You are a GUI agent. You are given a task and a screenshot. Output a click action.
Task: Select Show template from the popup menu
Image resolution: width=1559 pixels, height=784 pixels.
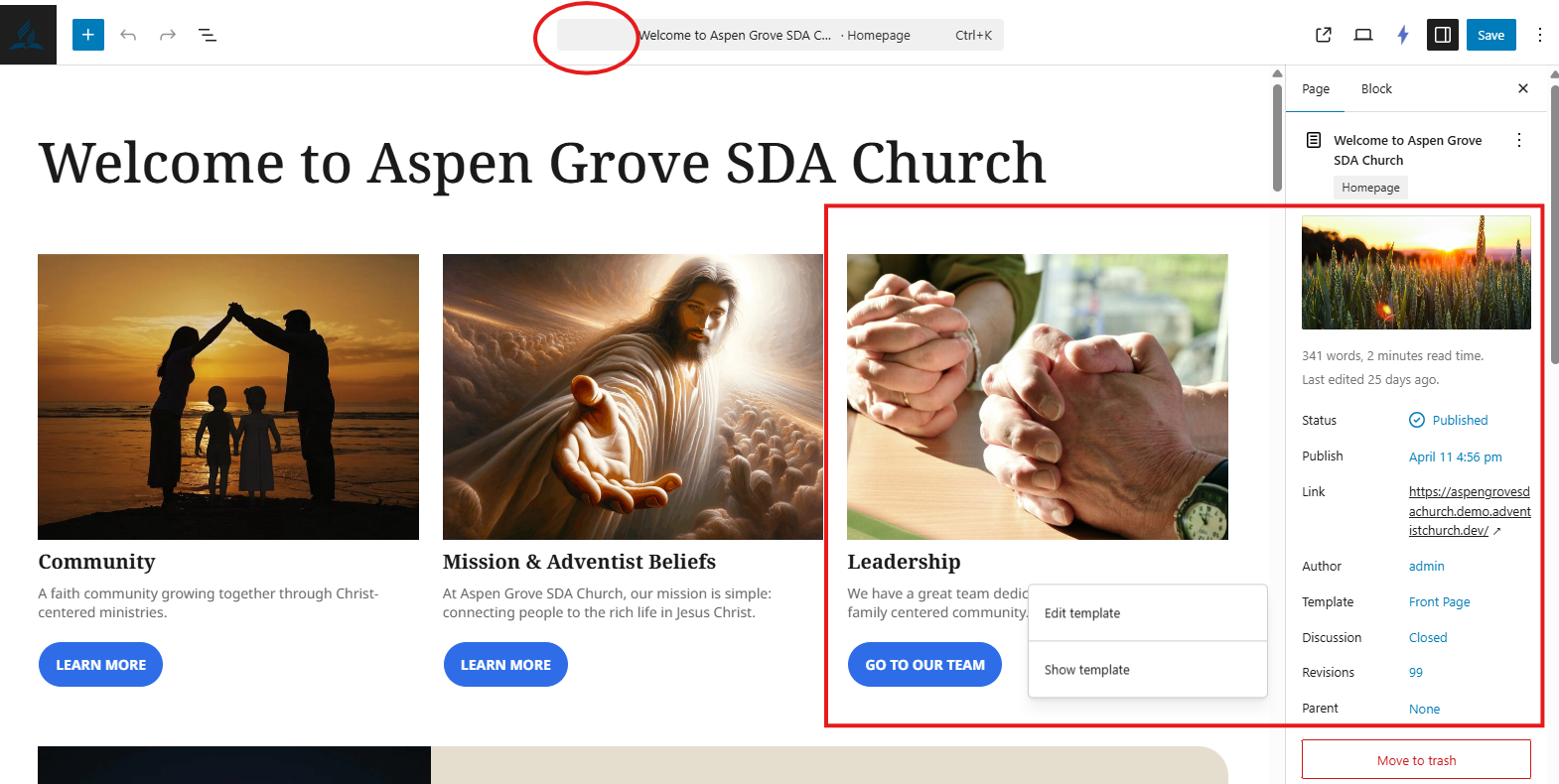pyautogui.click(x=1148, y=670)
